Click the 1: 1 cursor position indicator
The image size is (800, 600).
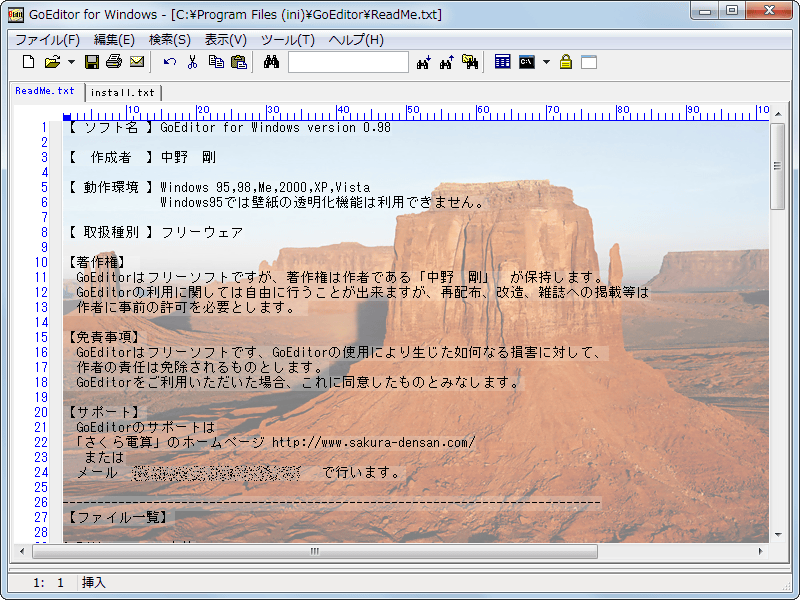point(48,582)
